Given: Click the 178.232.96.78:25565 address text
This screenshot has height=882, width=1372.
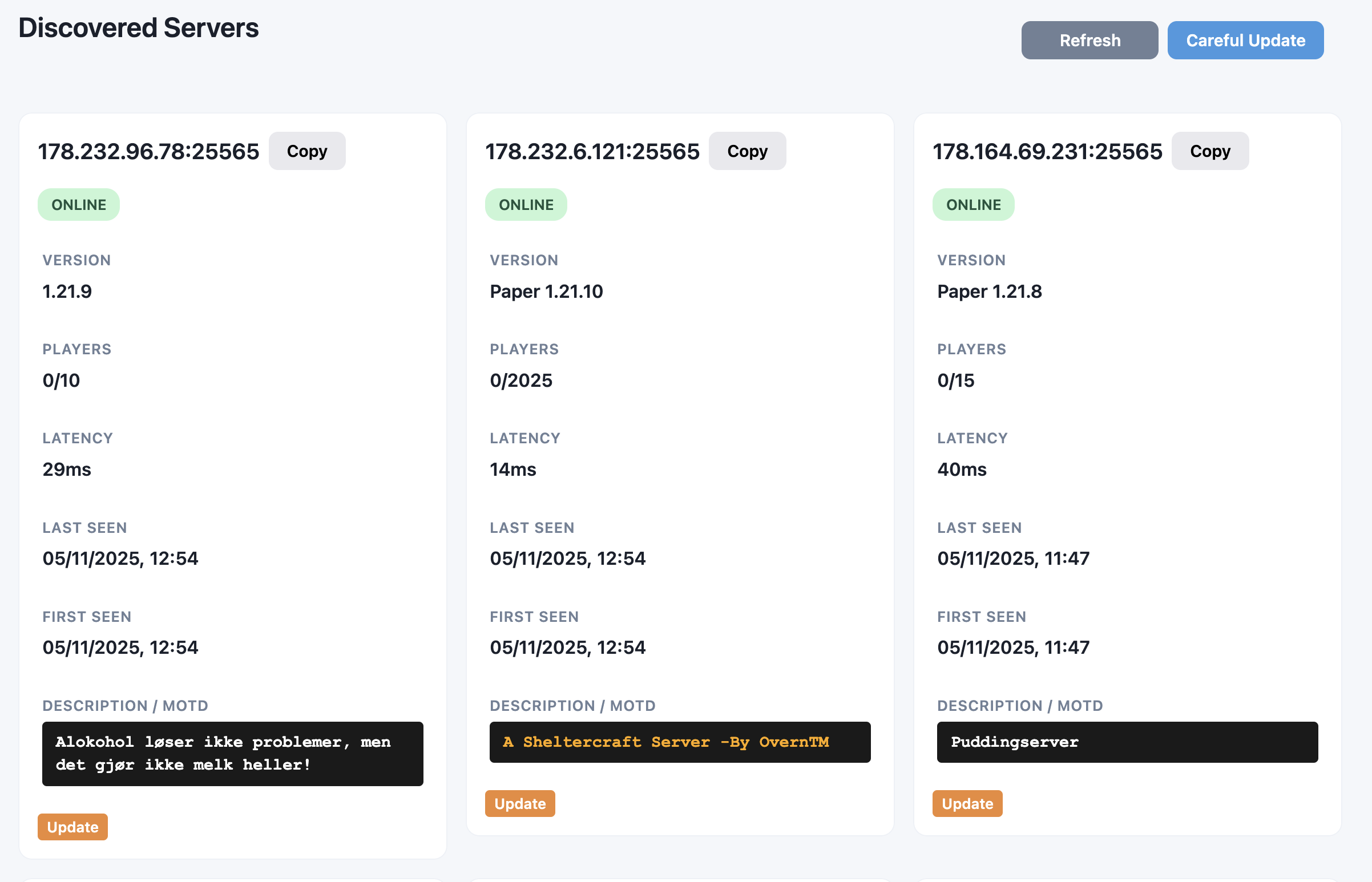Looking at the screenshot, I should point(148,152).
